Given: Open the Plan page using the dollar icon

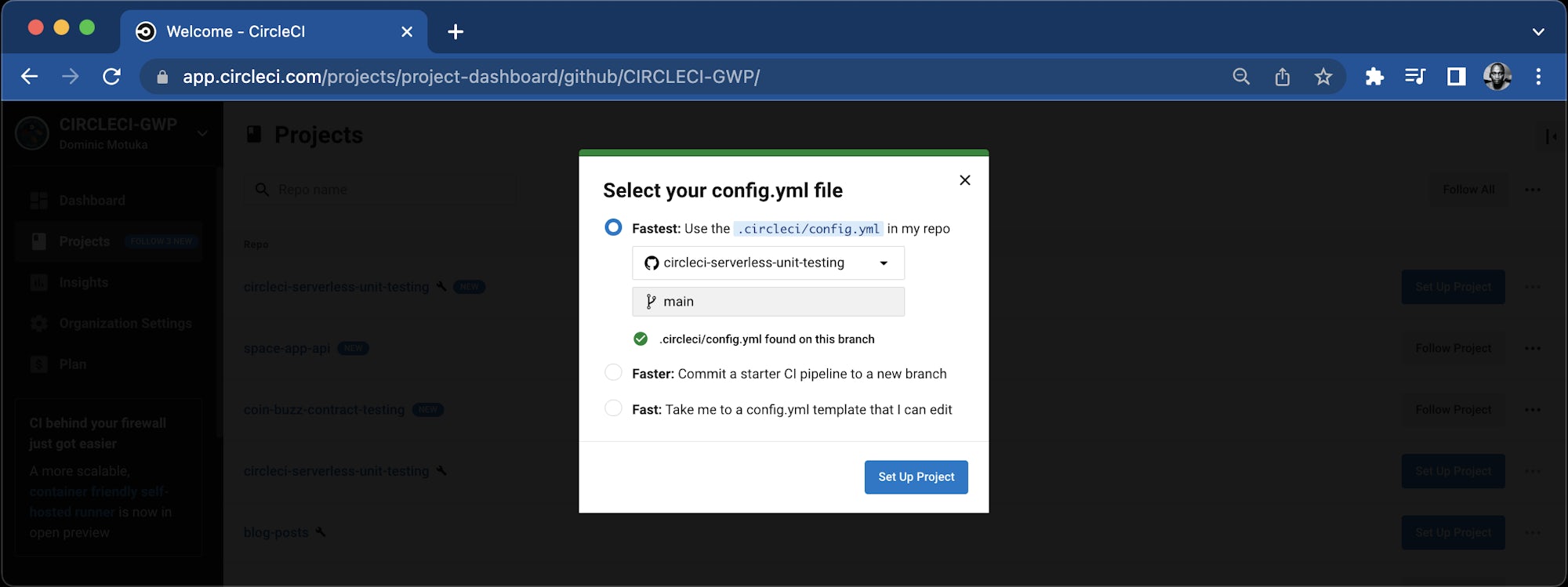Looking at the screenshot, I should click(40, 364).
